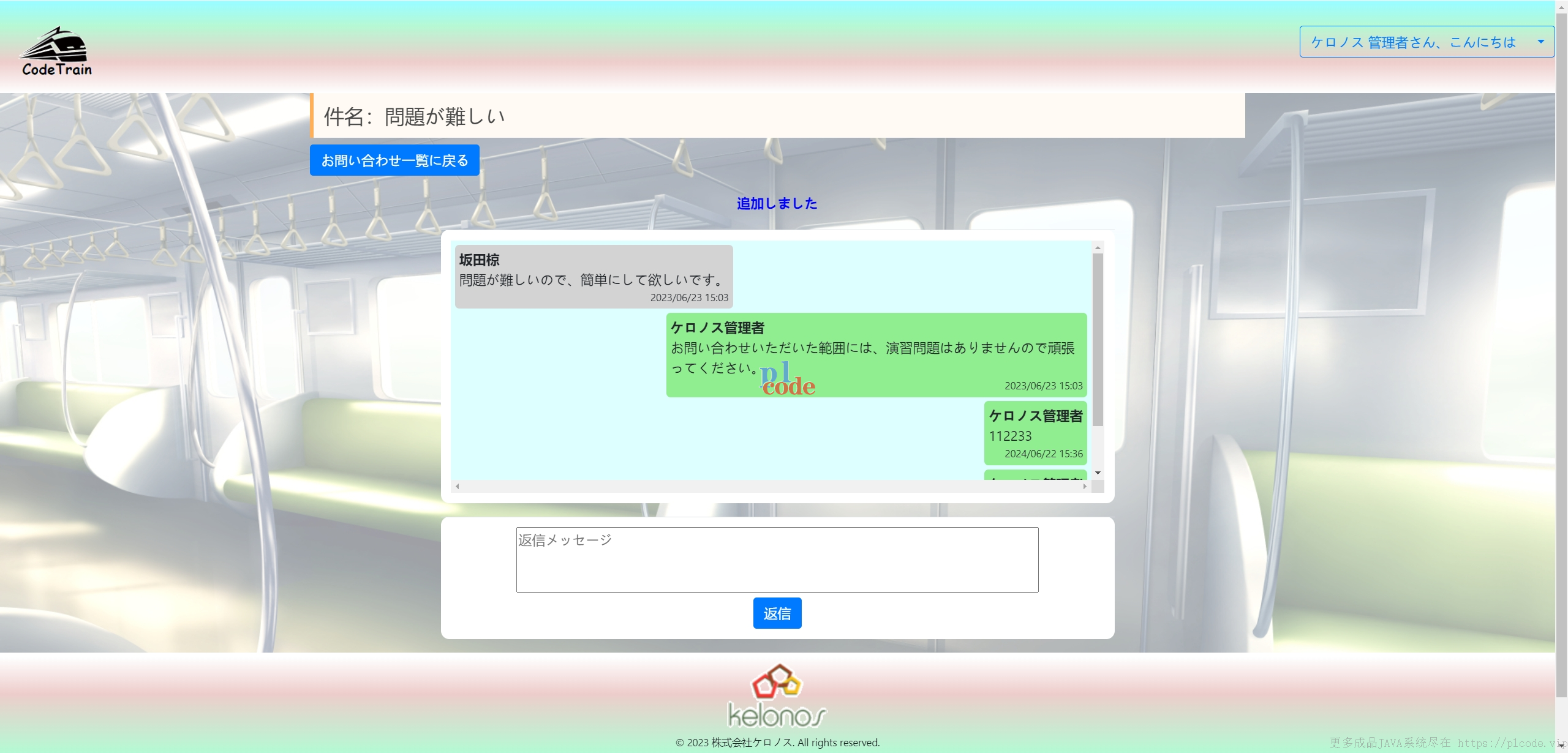Open the ケロノス 管理者さん、こんにちは dropdown
The image size is (1568, 753).
coord(1427,42)
